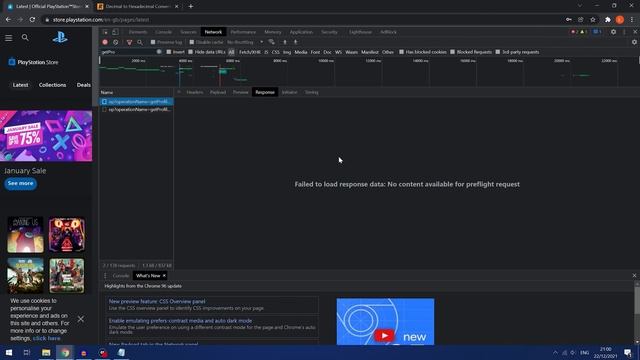Click the export HAR download arrow
This screenshot has width=640, height=360.
click(x=296, y=42)
